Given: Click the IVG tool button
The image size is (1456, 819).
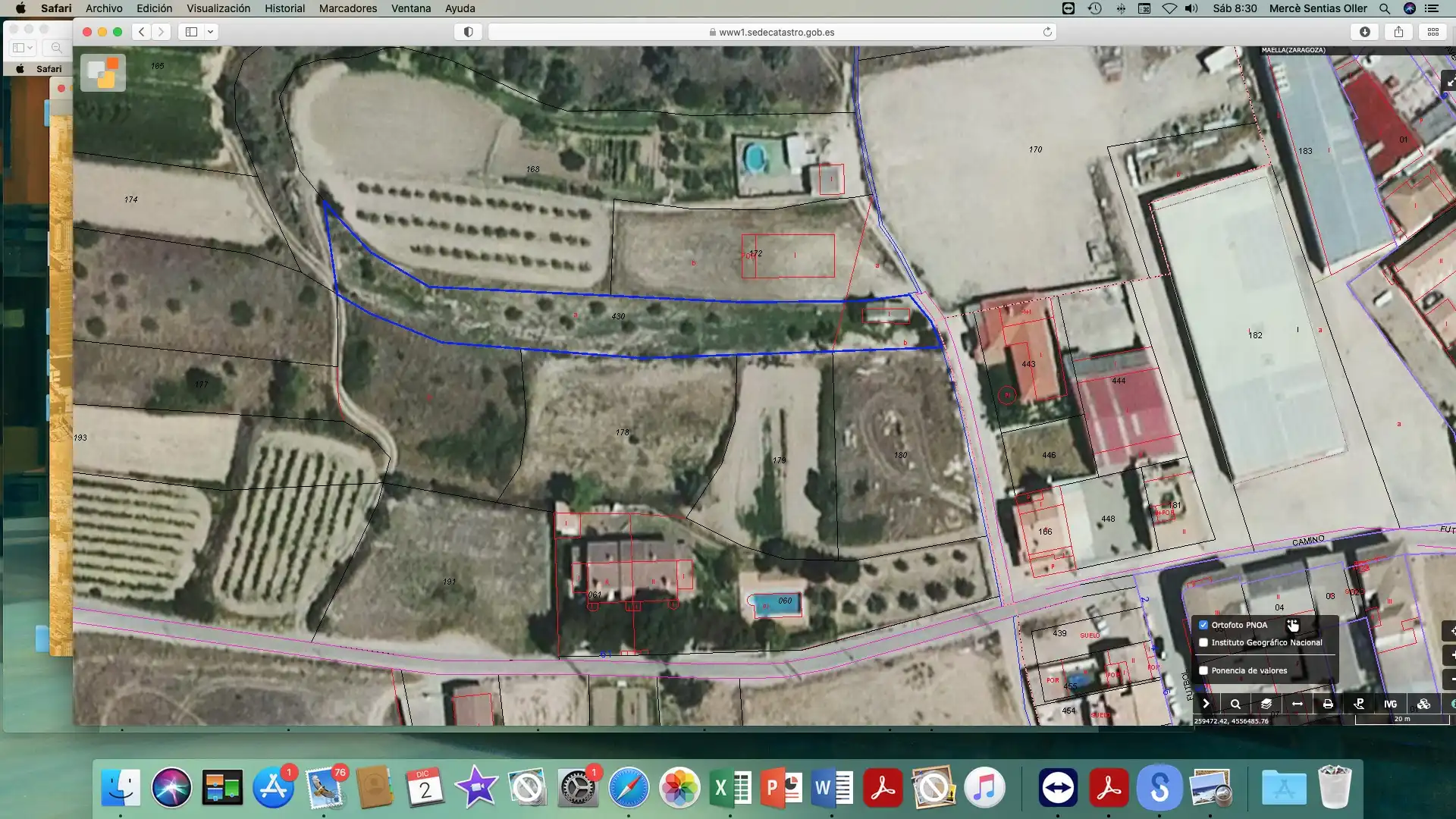Looking at the screenshot, I should click(1390, 704).
